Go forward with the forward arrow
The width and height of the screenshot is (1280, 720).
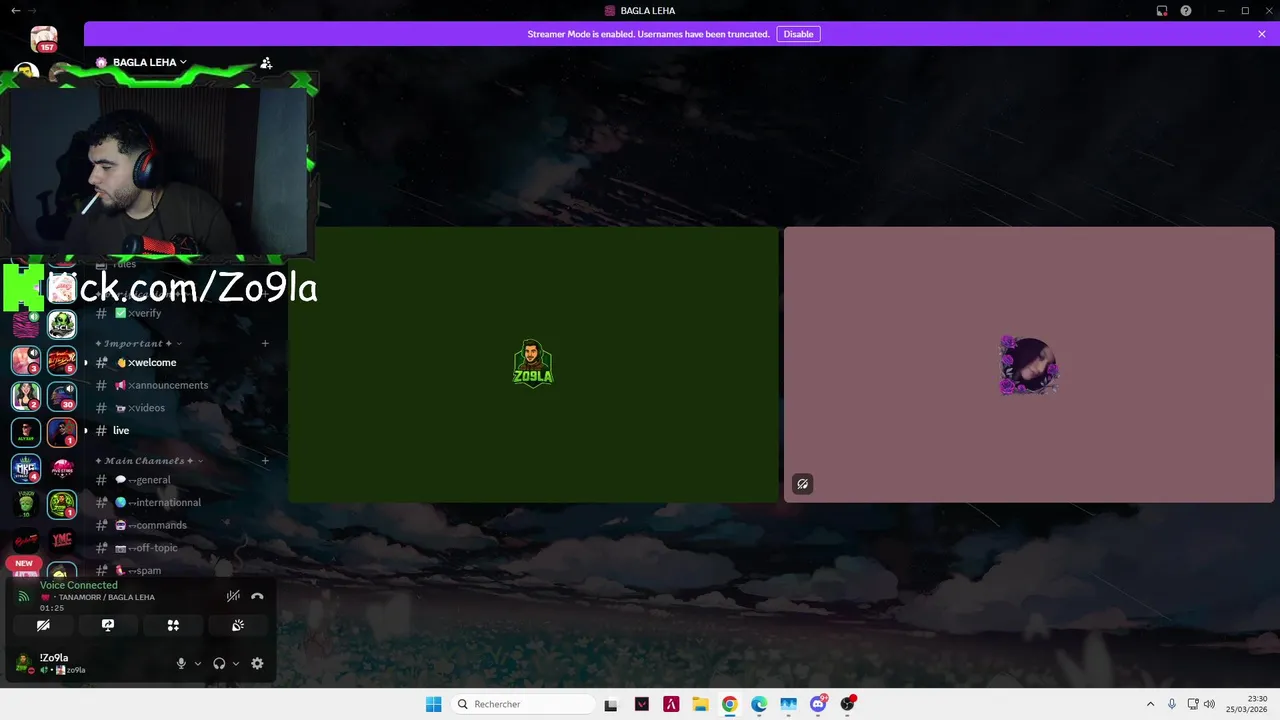32,11
